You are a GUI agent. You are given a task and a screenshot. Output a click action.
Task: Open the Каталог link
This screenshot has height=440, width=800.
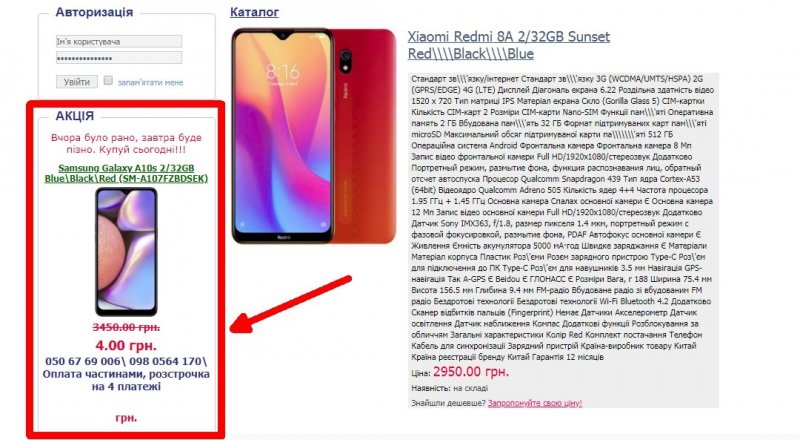254,12
